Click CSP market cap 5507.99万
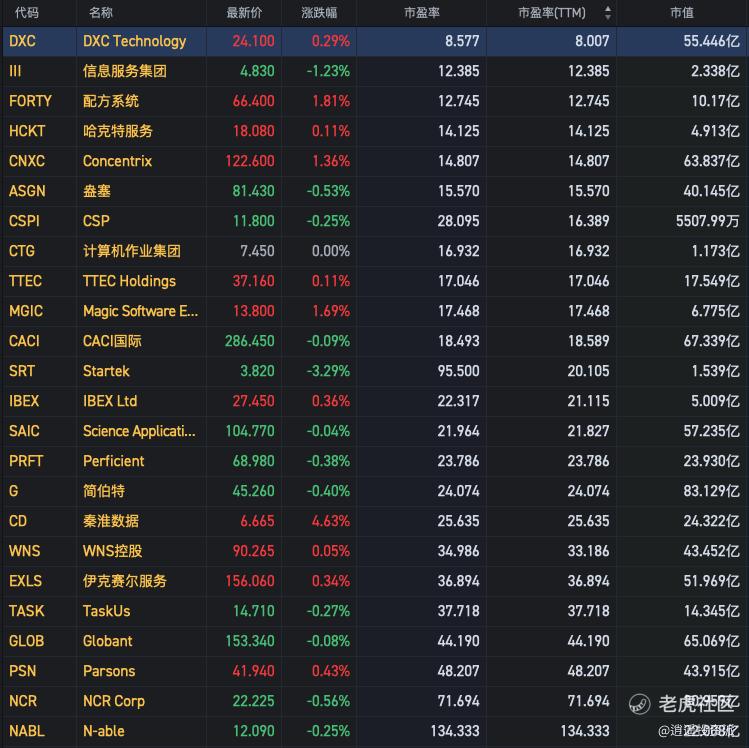 click(707, 221)
